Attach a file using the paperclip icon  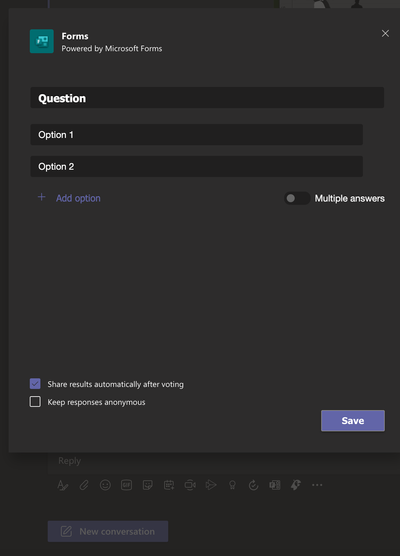pos(84,485)
